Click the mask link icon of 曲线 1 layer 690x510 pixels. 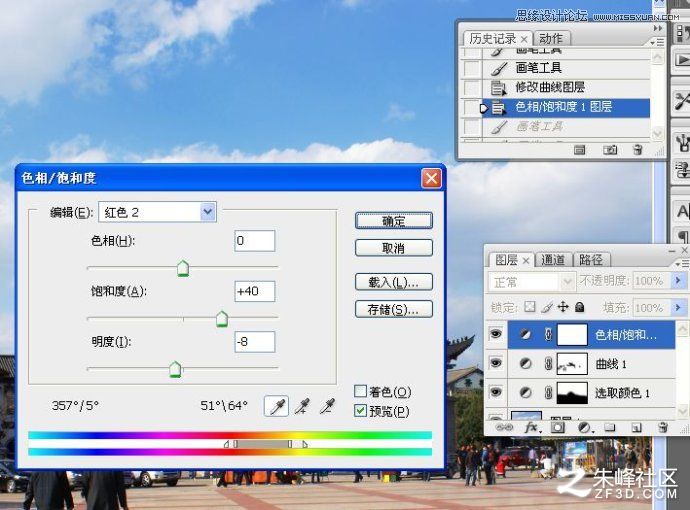548,364
